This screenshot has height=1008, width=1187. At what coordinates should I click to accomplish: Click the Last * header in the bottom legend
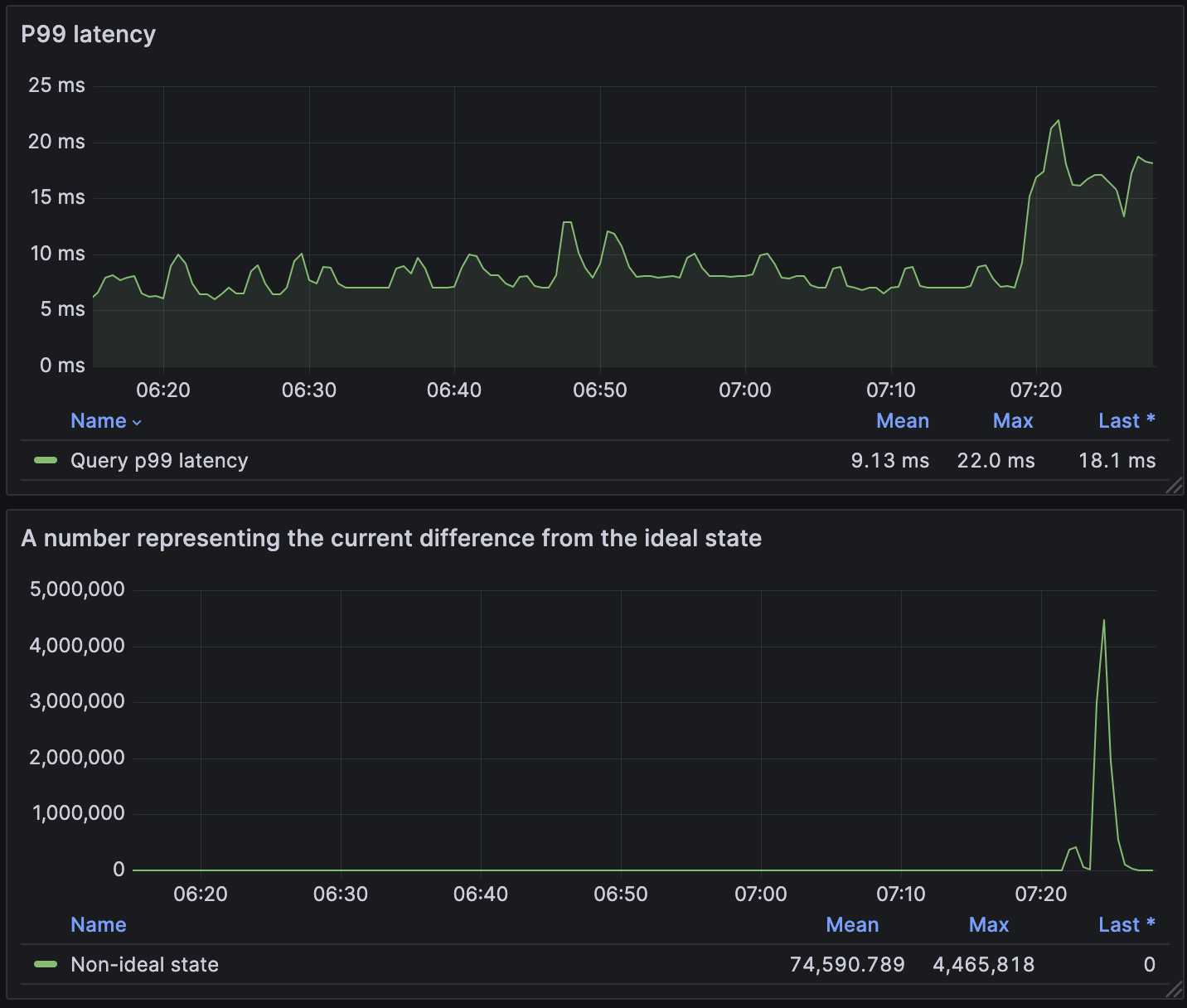tap(1126, 924)
